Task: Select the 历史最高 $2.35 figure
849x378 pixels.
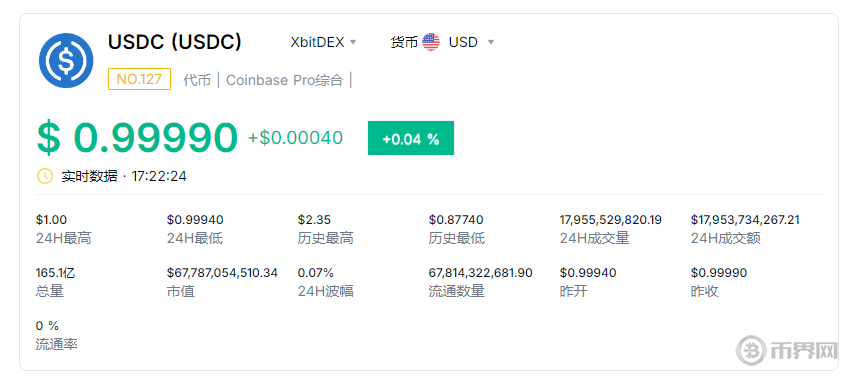Action: click(314, 220)
